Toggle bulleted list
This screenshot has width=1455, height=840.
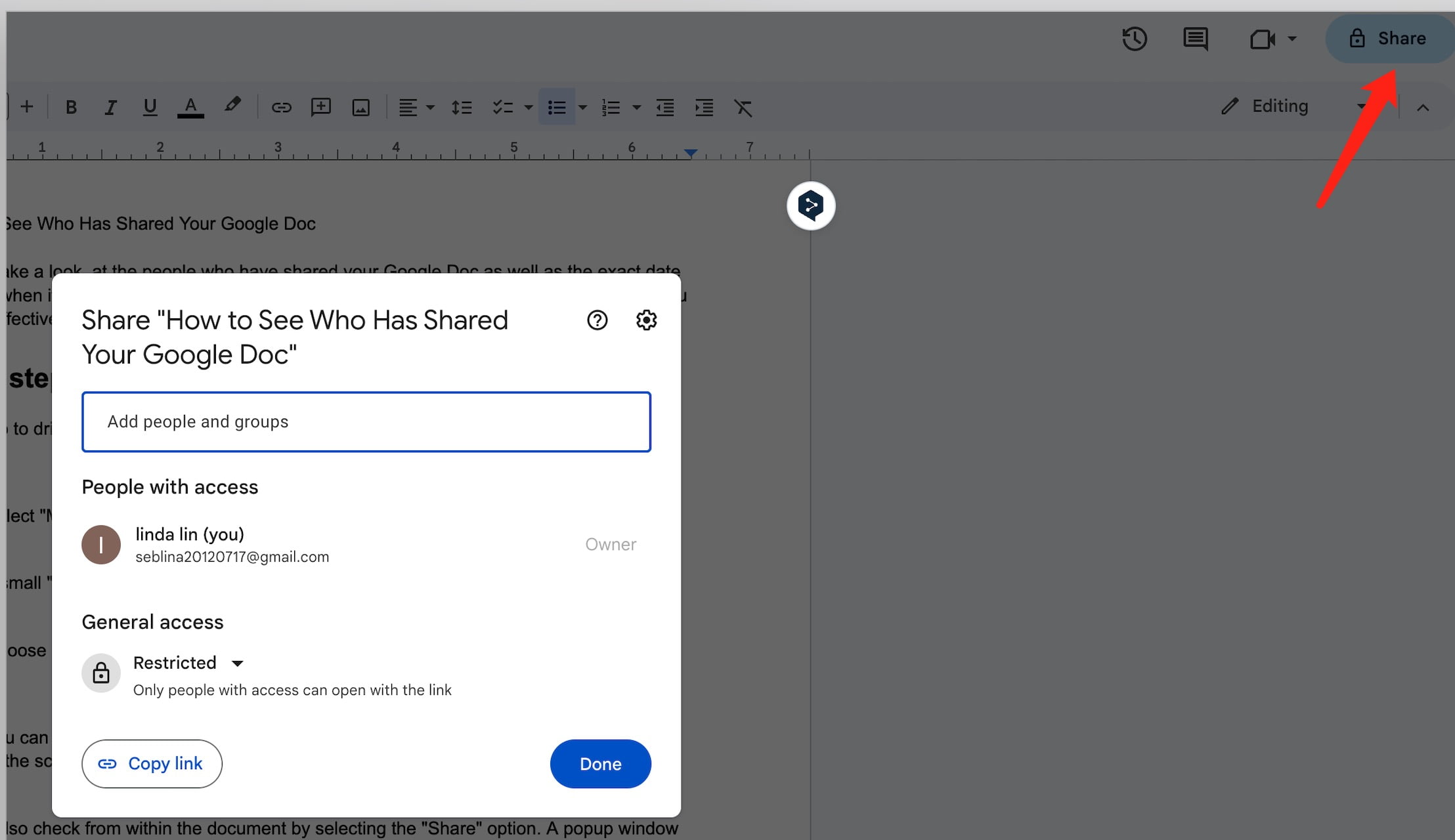tap(557, 107)
